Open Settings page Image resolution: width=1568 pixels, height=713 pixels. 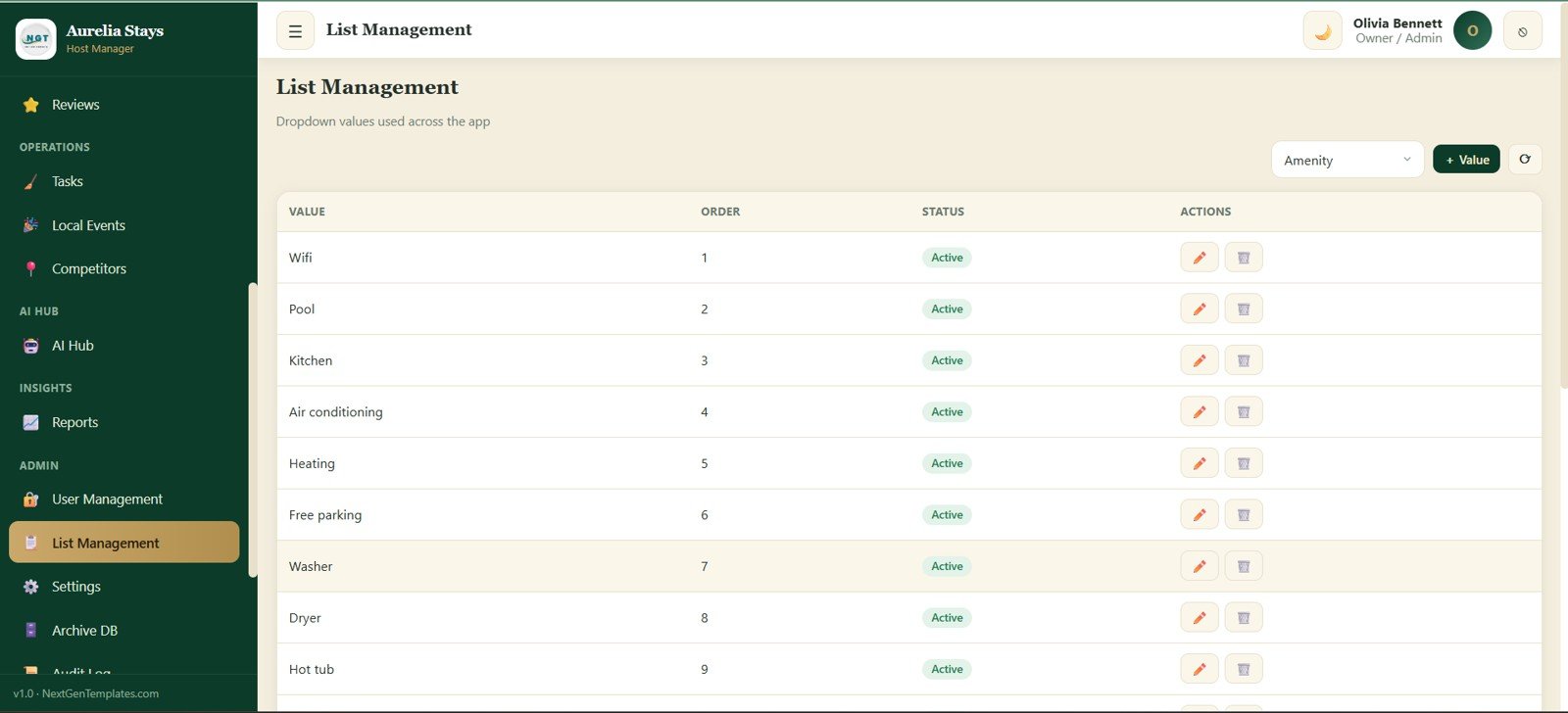coord(123,587)
